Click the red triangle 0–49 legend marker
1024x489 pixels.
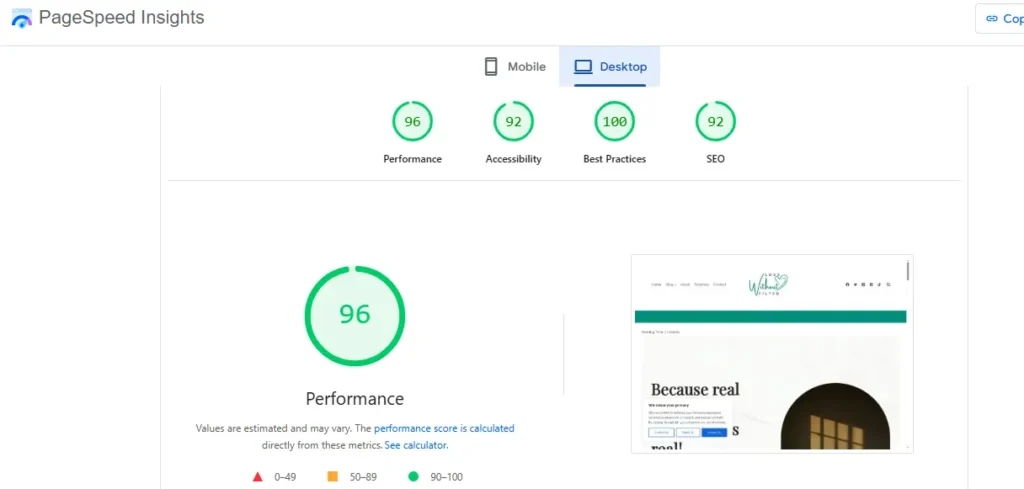pos(258,477)
